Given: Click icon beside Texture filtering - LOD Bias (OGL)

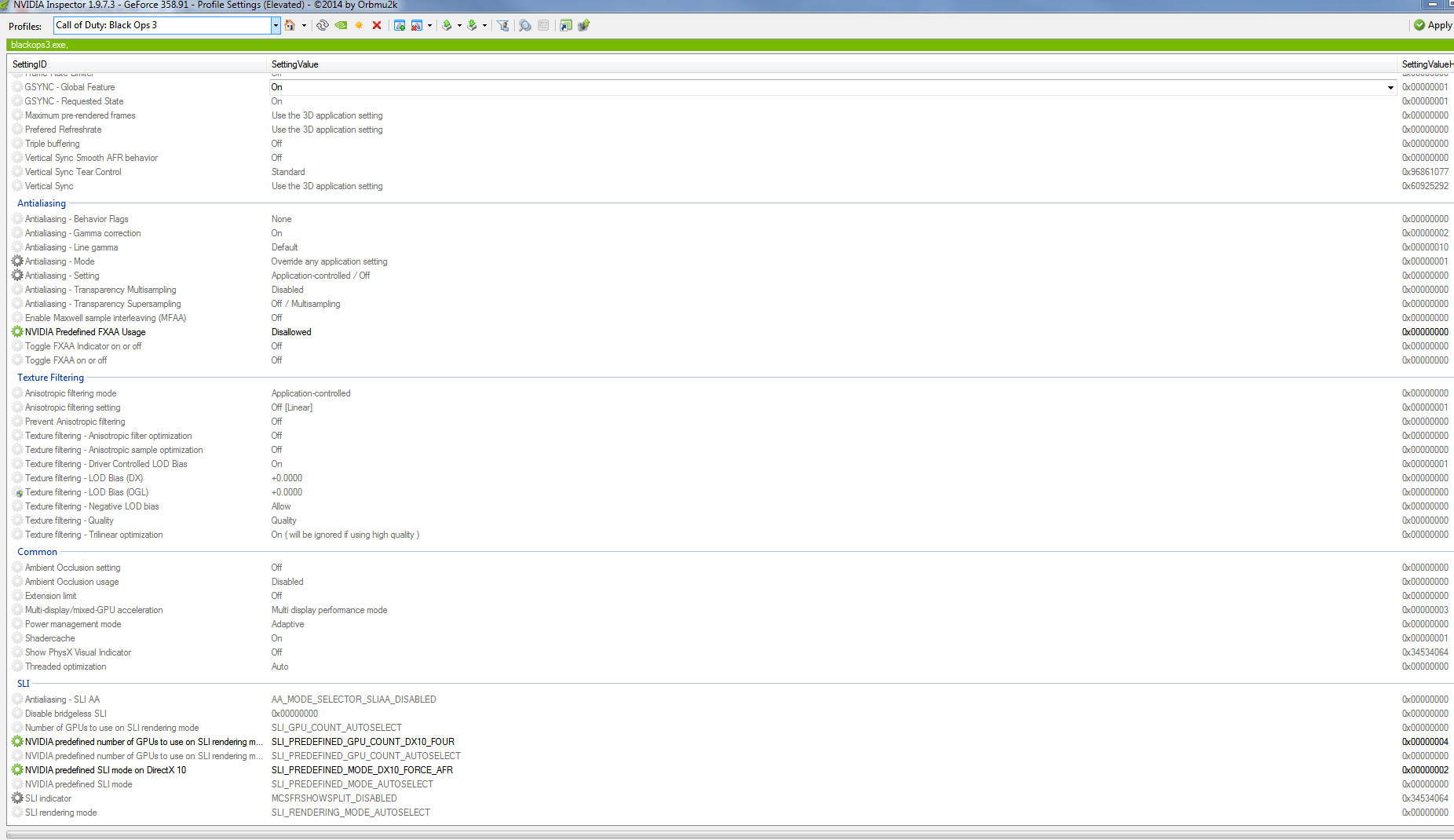Looking at the screenshot, I should [x=19, y=493].
